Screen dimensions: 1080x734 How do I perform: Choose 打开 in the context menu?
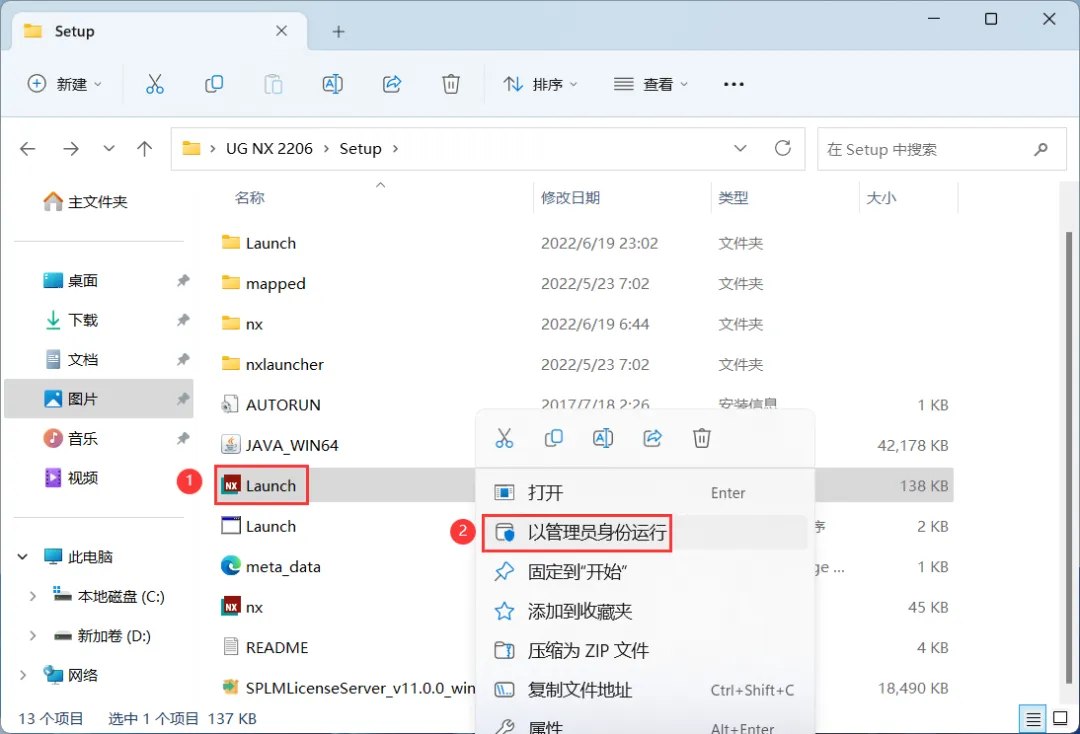point(645,492)
